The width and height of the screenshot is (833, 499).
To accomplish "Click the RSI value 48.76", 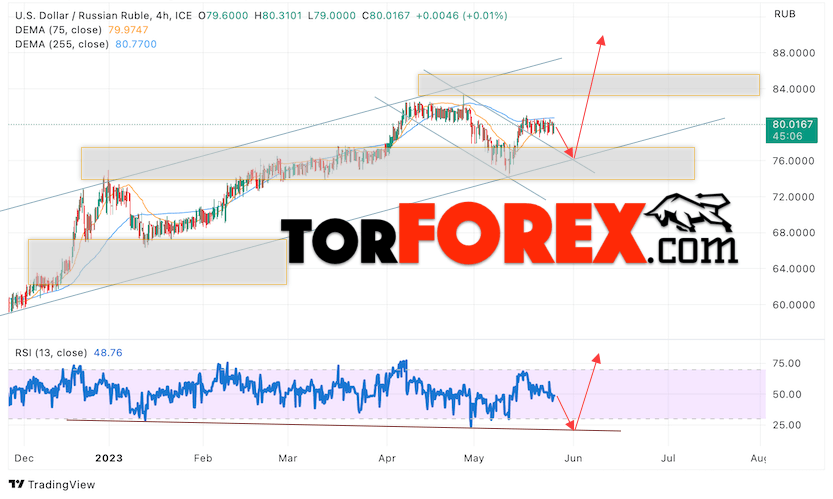I will [x=108, y=352].
